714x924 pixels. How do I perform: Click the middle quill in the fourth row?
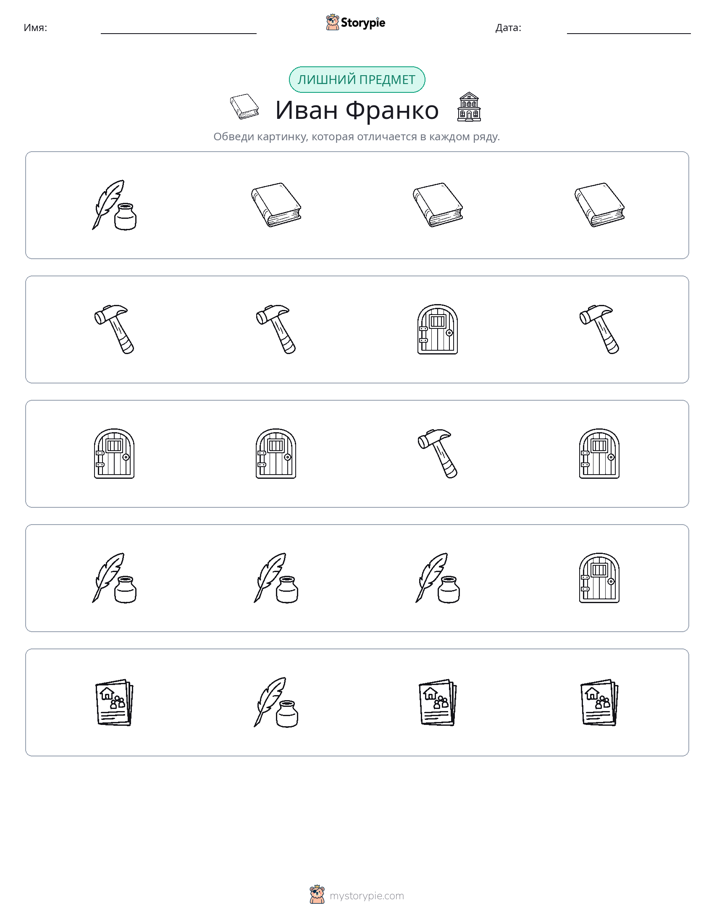276,578
